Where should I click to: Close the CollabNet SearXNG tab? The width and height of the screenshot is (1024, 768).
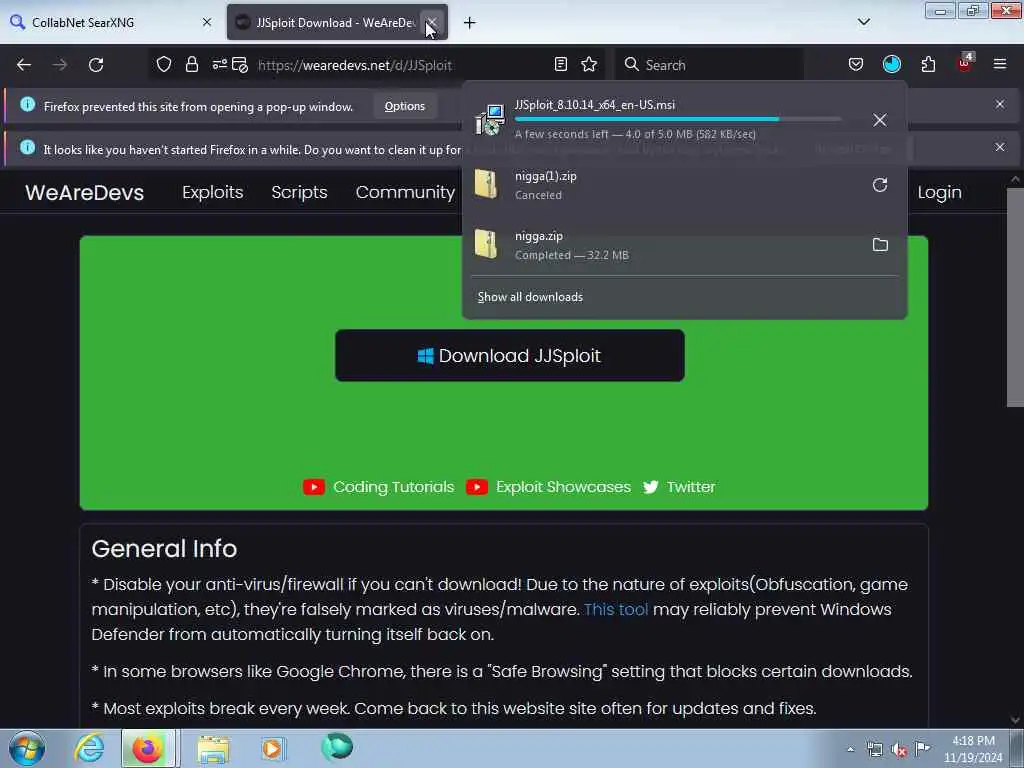coord(207,22)
